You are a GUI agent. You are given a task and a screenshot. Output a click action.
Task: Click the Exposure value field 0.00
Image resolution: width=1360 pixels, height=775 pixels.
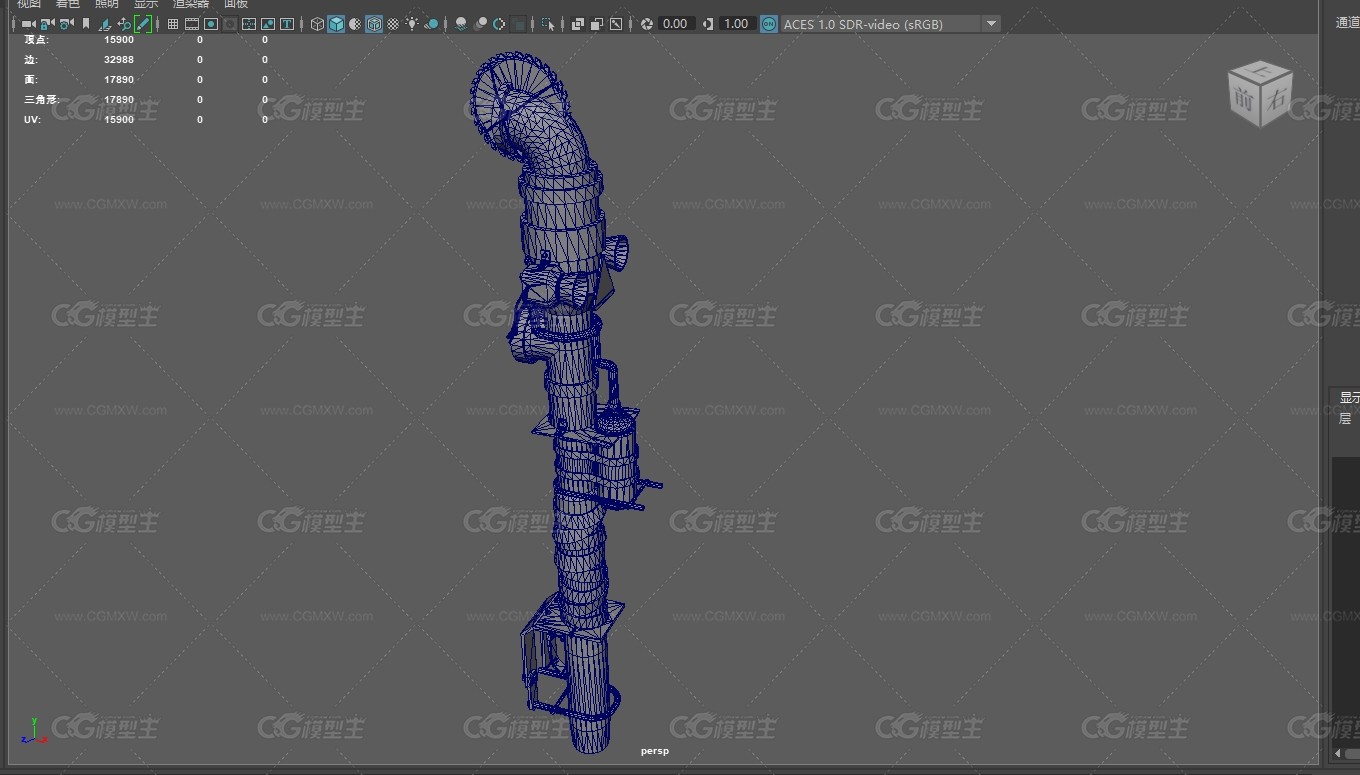pos(676,23)
